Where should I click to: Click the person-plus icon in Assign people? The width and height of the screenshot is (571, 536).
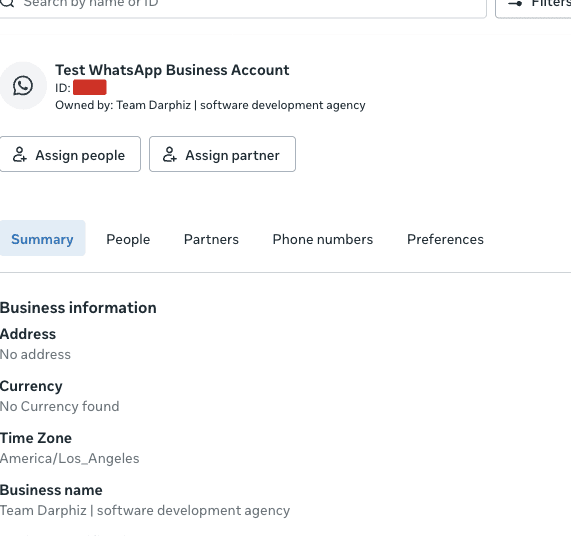coord(19,154)
